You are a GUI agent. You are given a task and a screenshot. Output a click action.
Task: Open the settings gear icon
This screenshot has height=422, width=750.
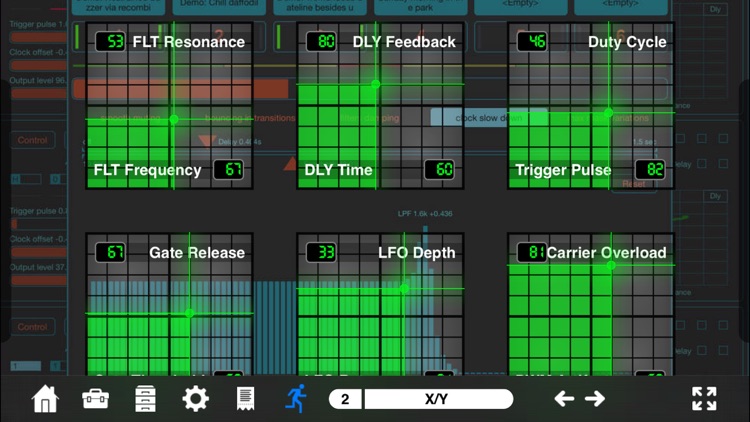coord(196,399)
